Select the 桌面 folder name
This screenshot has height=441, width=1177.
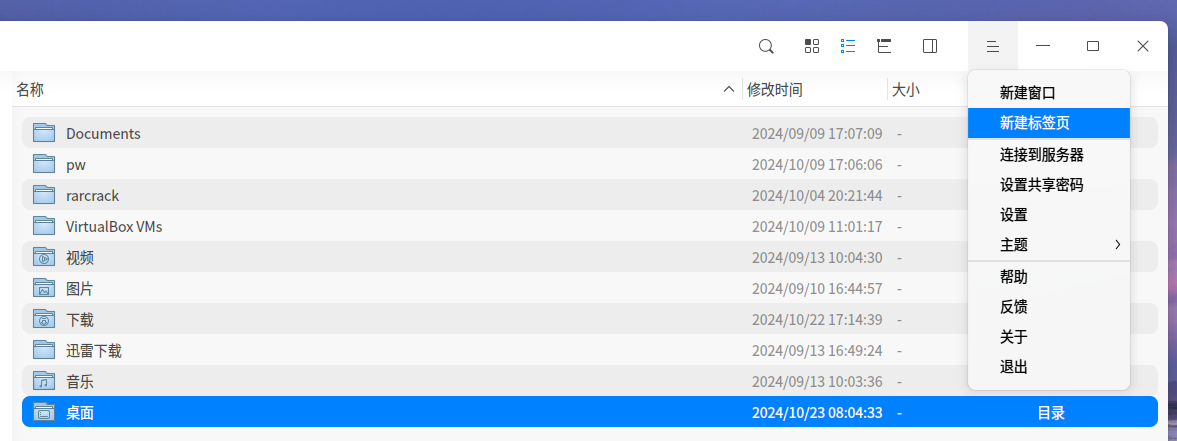(x=80, y=412)
